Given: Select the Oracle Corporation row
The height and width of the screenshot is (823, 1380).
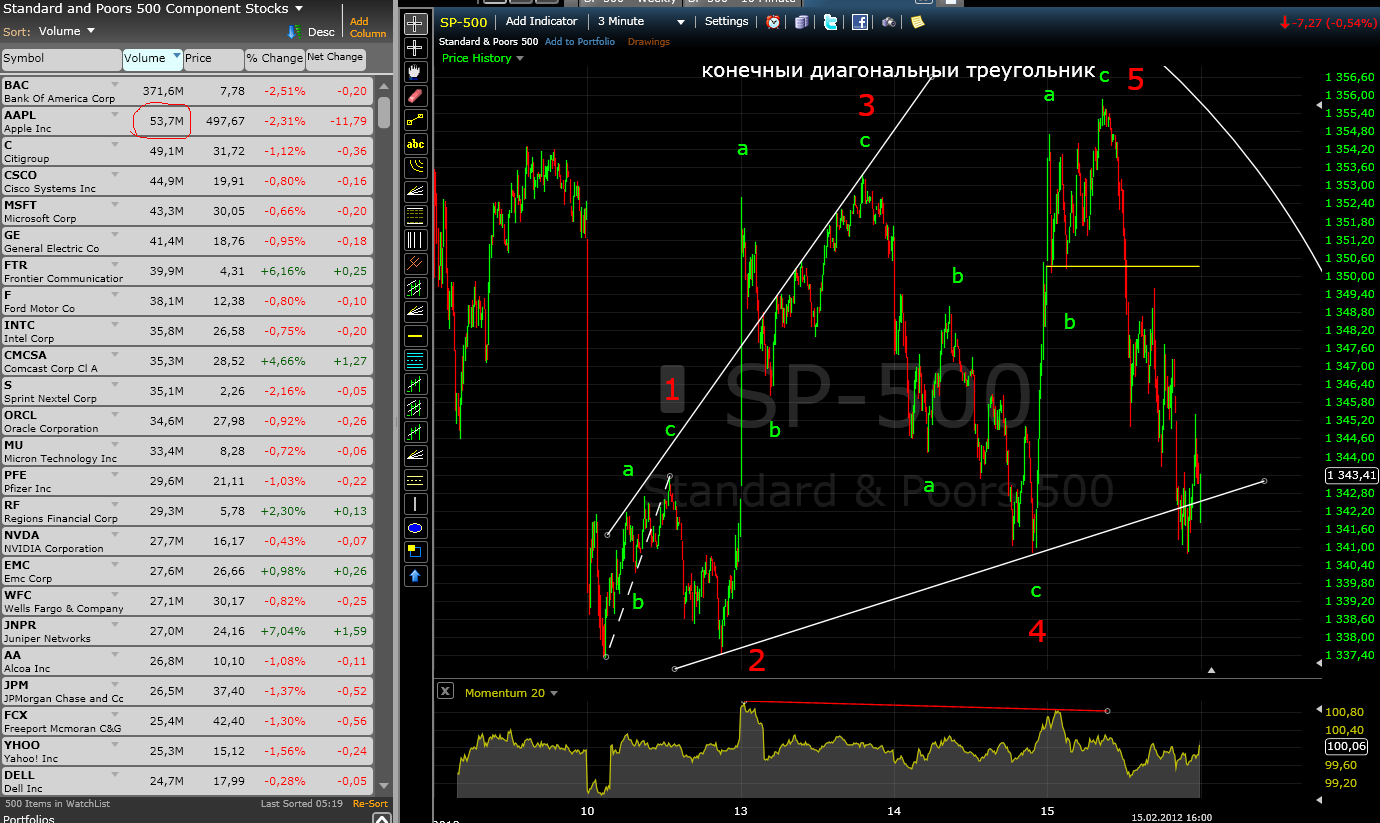Looking at the screenshot, I should [187, 422].
